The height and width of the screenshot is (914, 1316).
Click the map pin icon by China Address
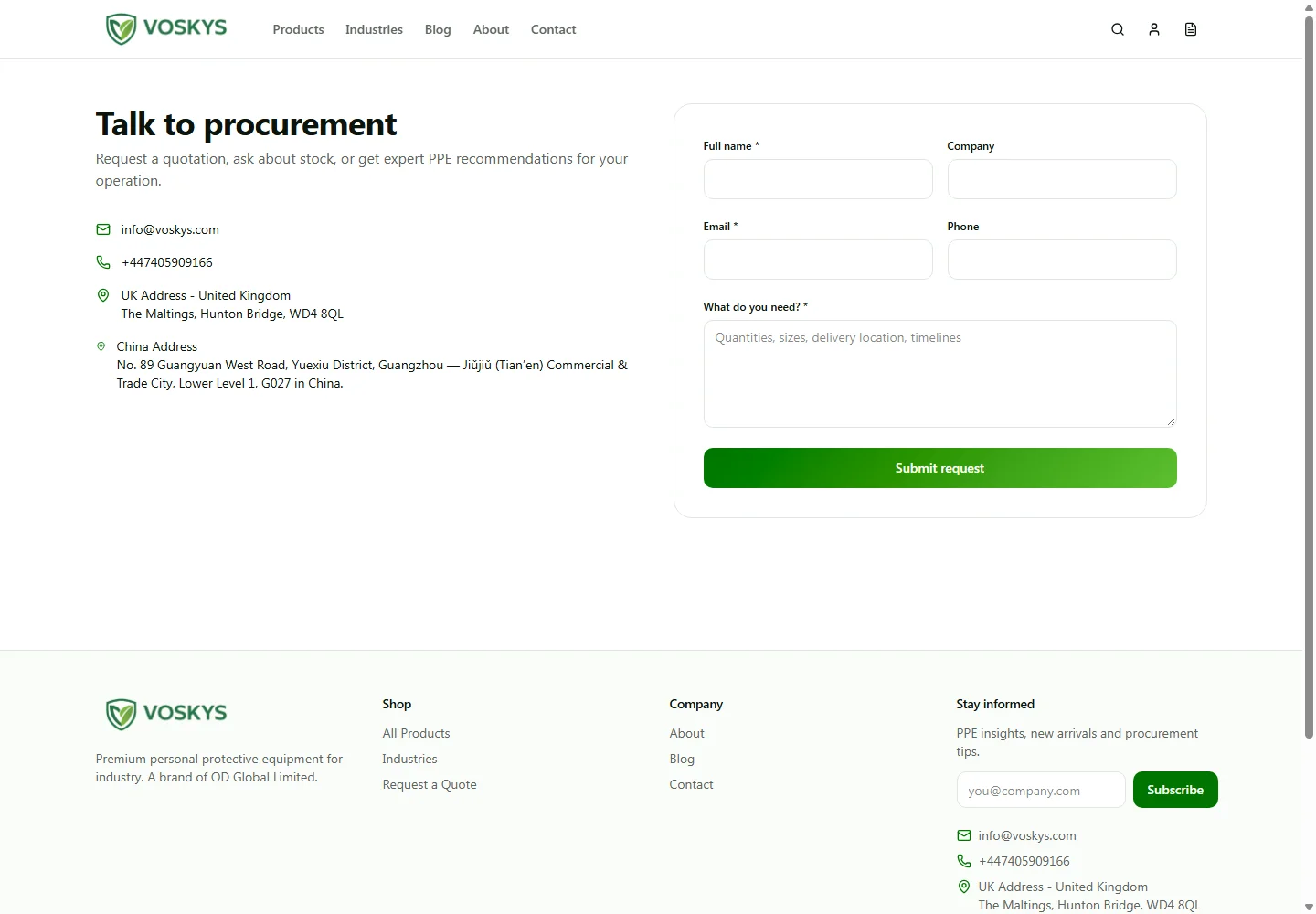(101, 346)
